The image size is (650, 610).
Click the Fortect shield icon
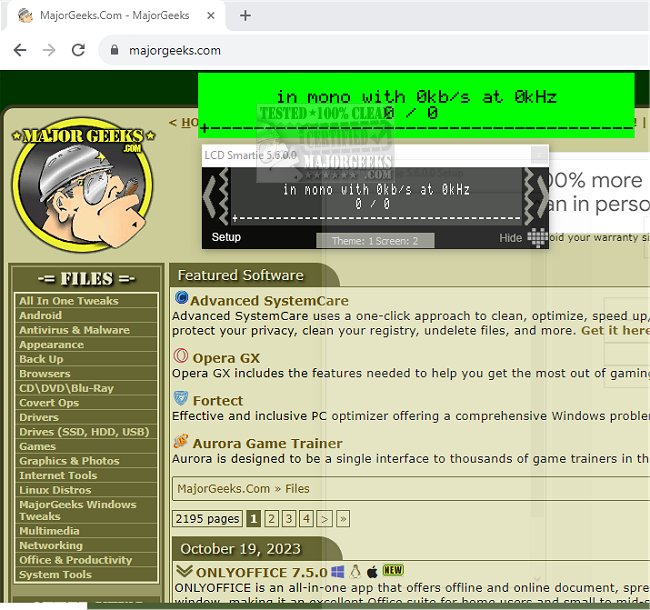point(181,398)
